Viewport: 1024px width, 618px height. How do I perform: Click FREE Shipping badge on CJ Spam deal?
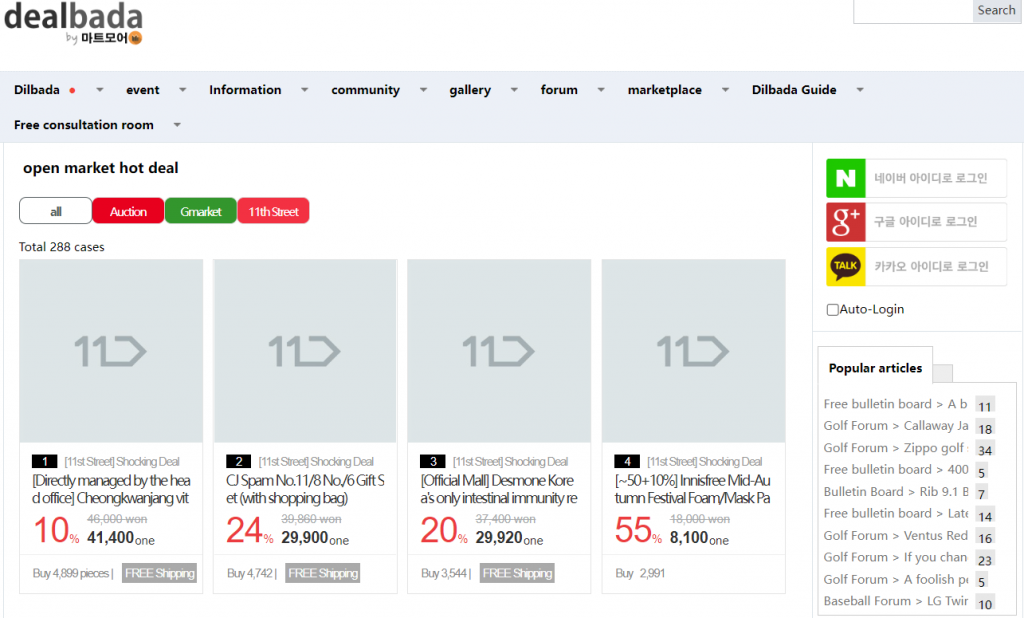point(323,573)
